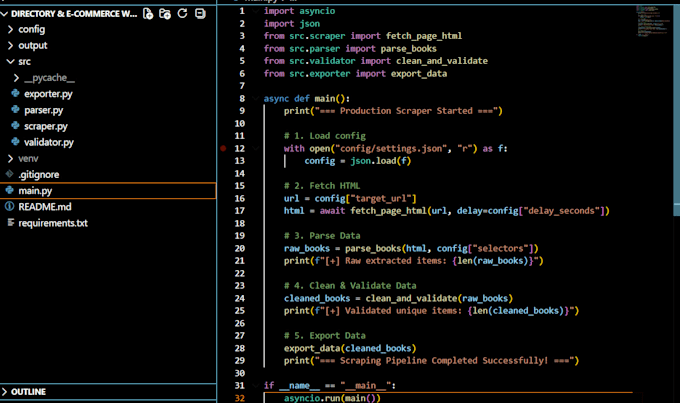The width and height of the screenshot is (680, 403).
Task: Expand the config folder
Action: 10,29
